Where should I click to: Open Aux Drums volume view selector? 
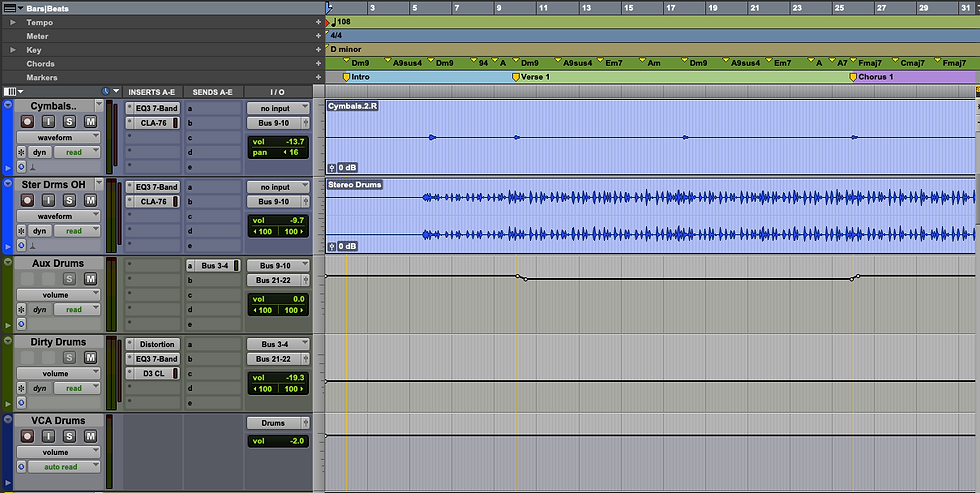(58, 294)
